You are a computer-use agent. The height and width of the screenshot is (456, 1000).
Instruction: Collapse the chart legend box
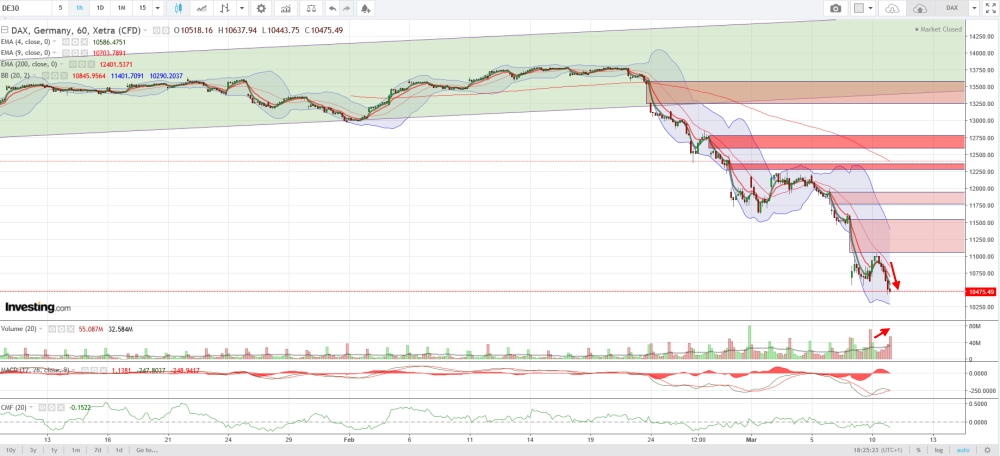click(4, 30)
